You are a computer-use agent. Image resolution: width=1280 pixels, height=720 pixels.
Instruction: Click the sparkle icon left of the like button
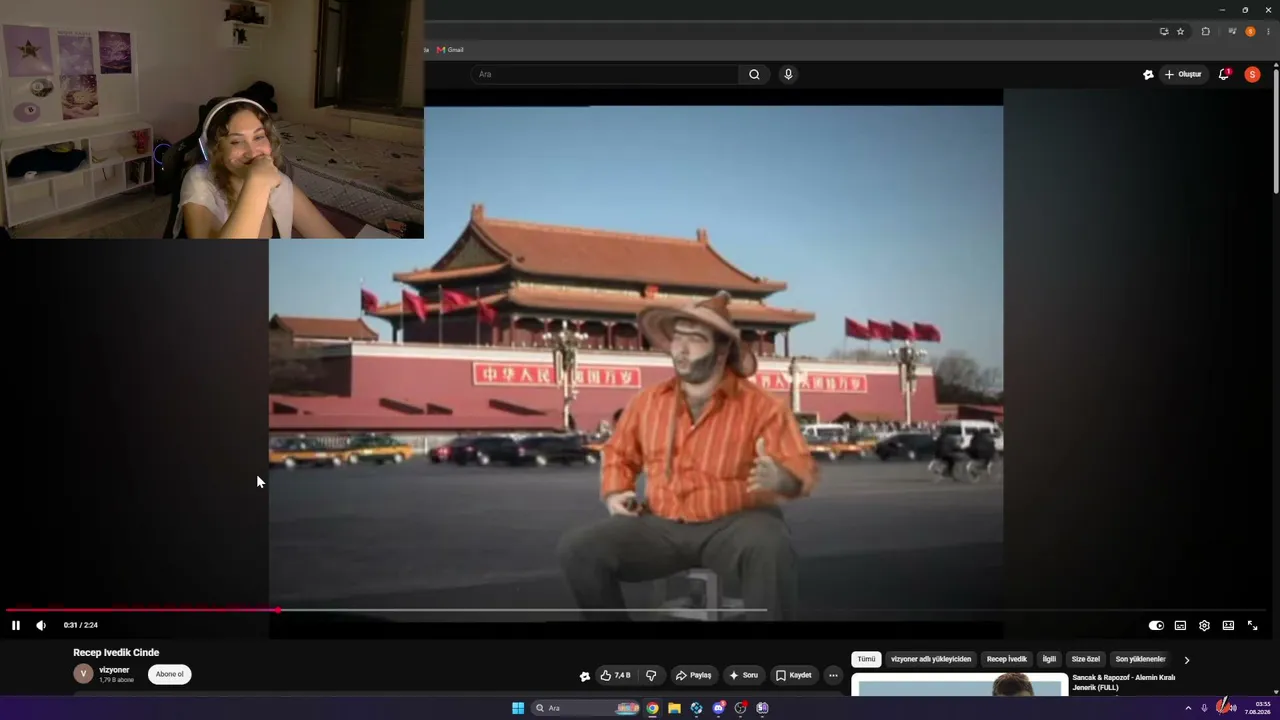coord(585,676)
